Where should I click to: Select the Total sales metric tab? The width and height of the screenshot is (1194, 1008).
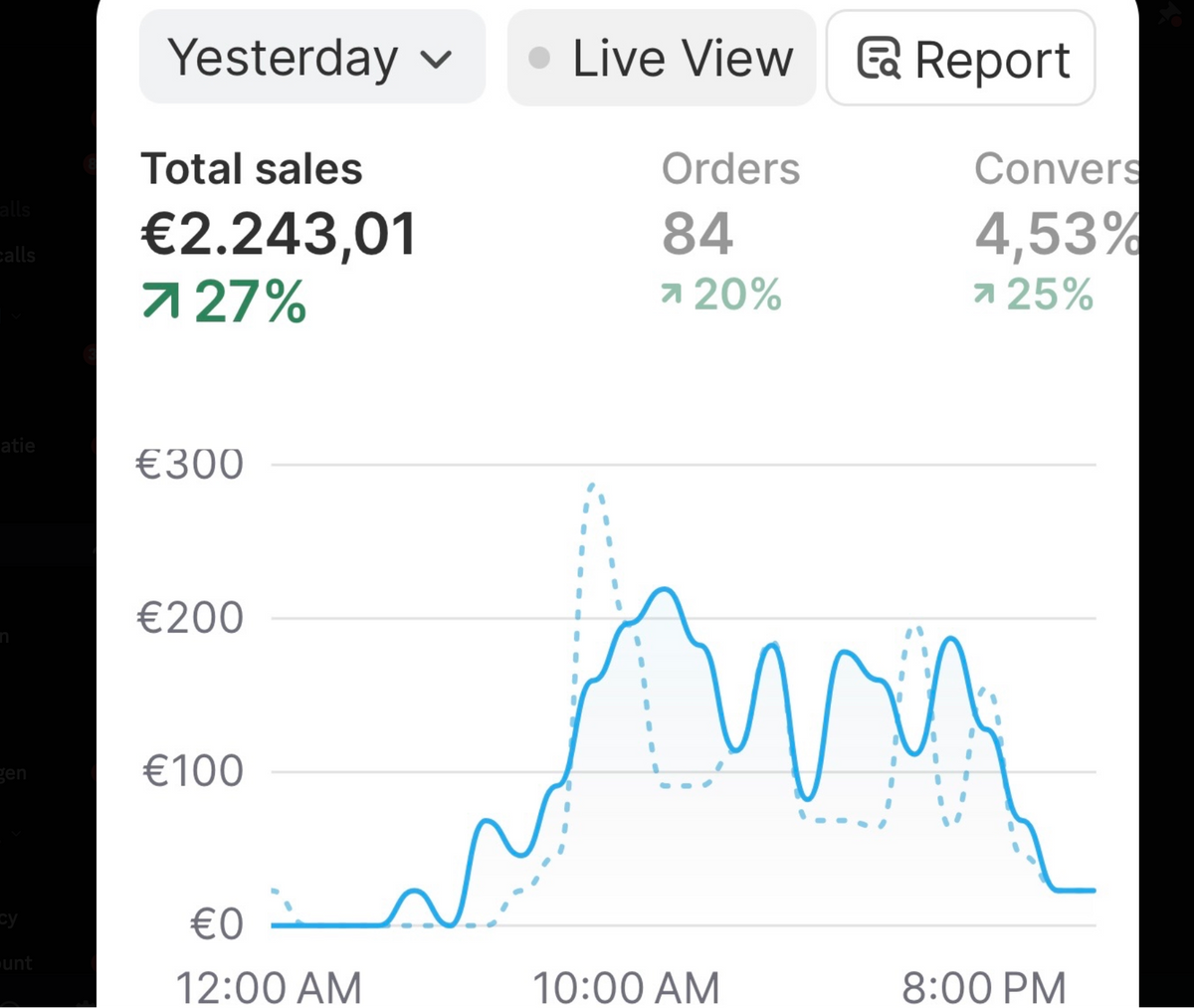pyautogui.click(x=252, y=169)
